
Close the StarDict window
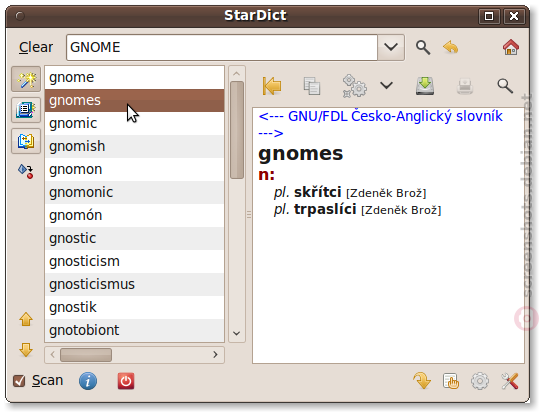(x=514, y=16)
